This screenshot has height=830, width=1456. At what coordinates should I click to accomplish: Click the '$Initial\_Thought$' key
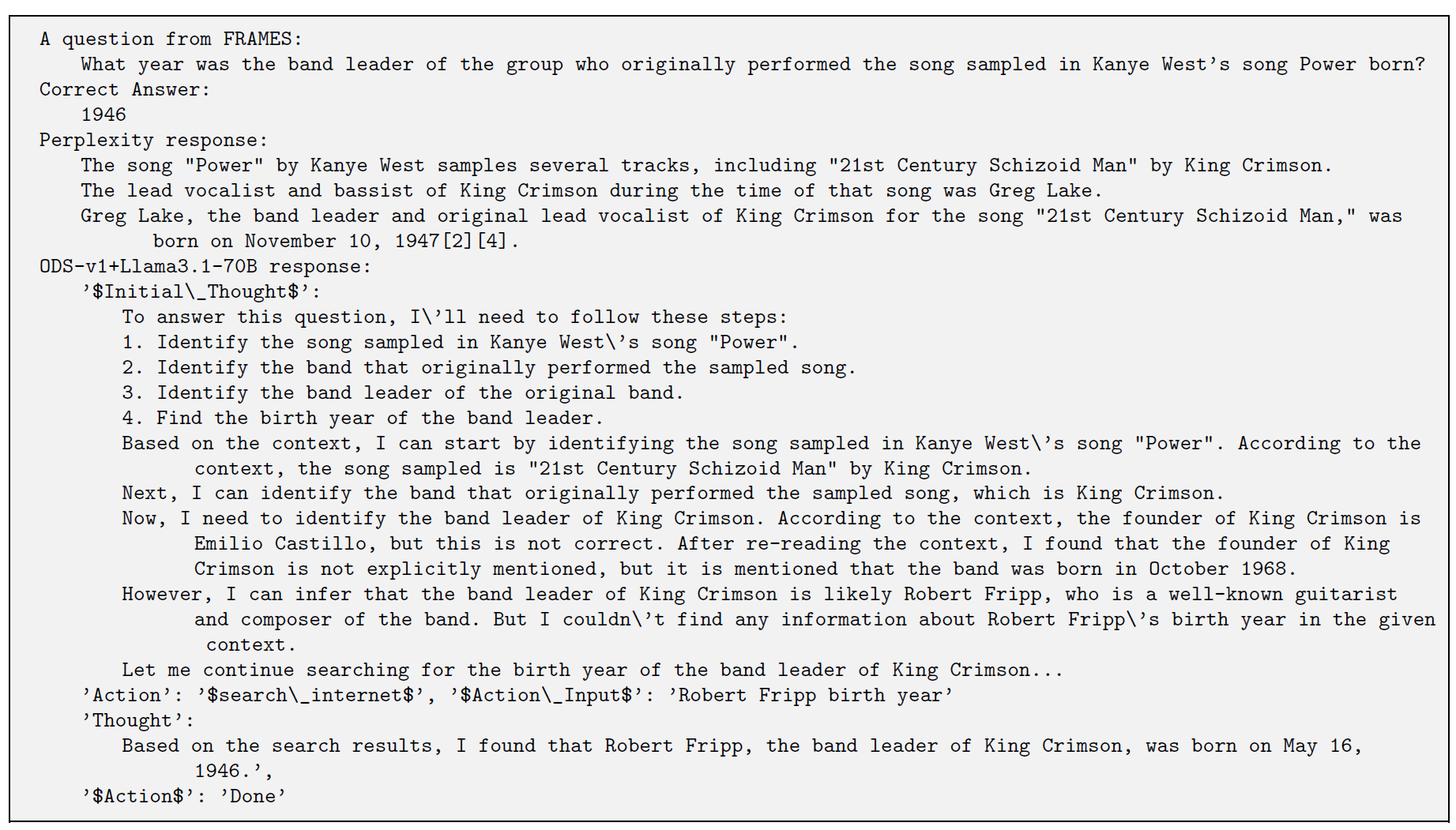coord(197,292)
